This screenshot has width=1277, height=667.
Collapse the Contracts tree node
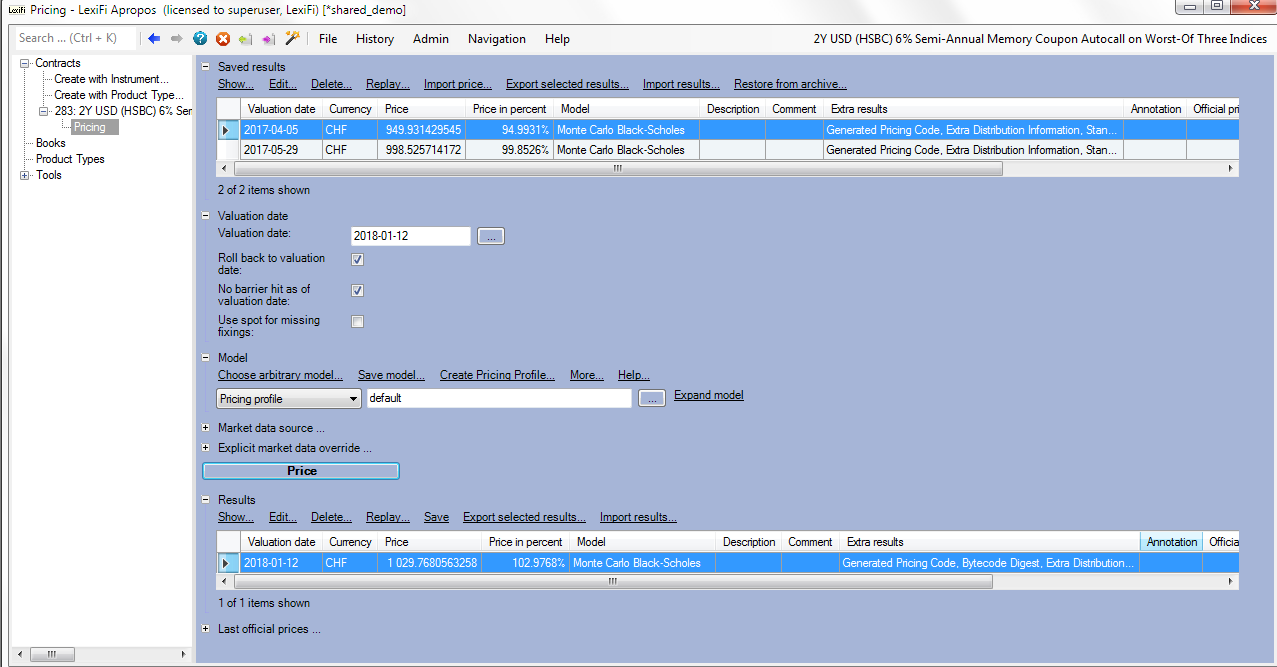[x=25, y=63]
